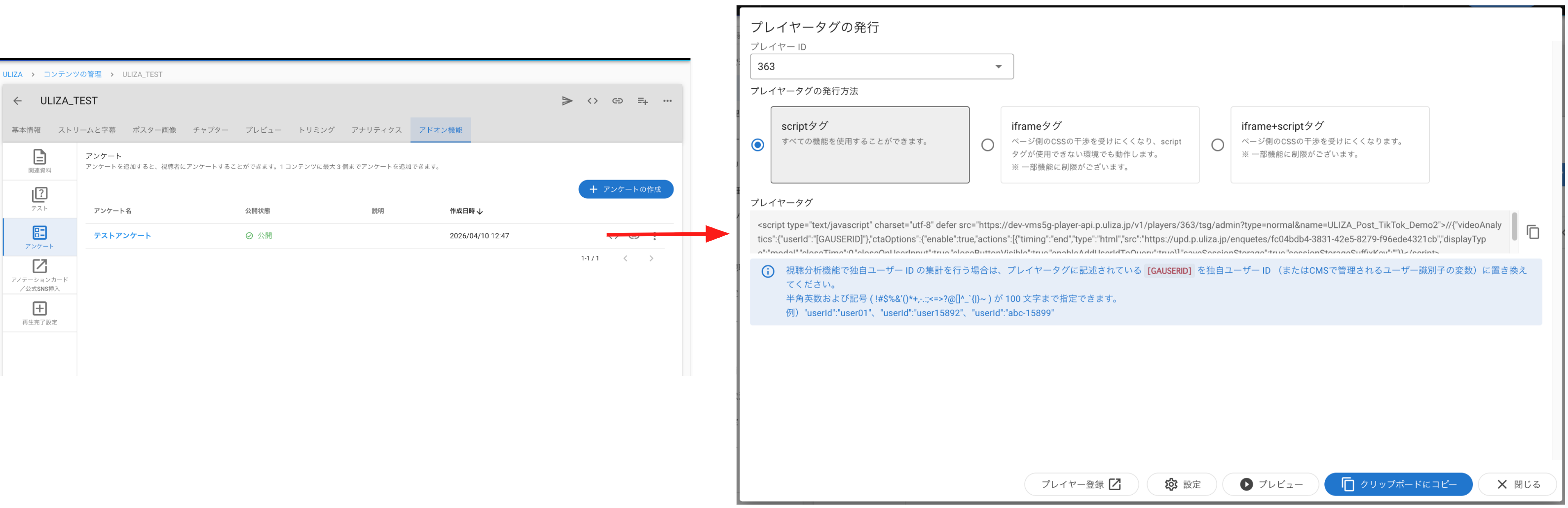Viewport: 1568px width, 508px height.
Task: Click the add-to-playlist icon
Action: (x=642, y=101)
